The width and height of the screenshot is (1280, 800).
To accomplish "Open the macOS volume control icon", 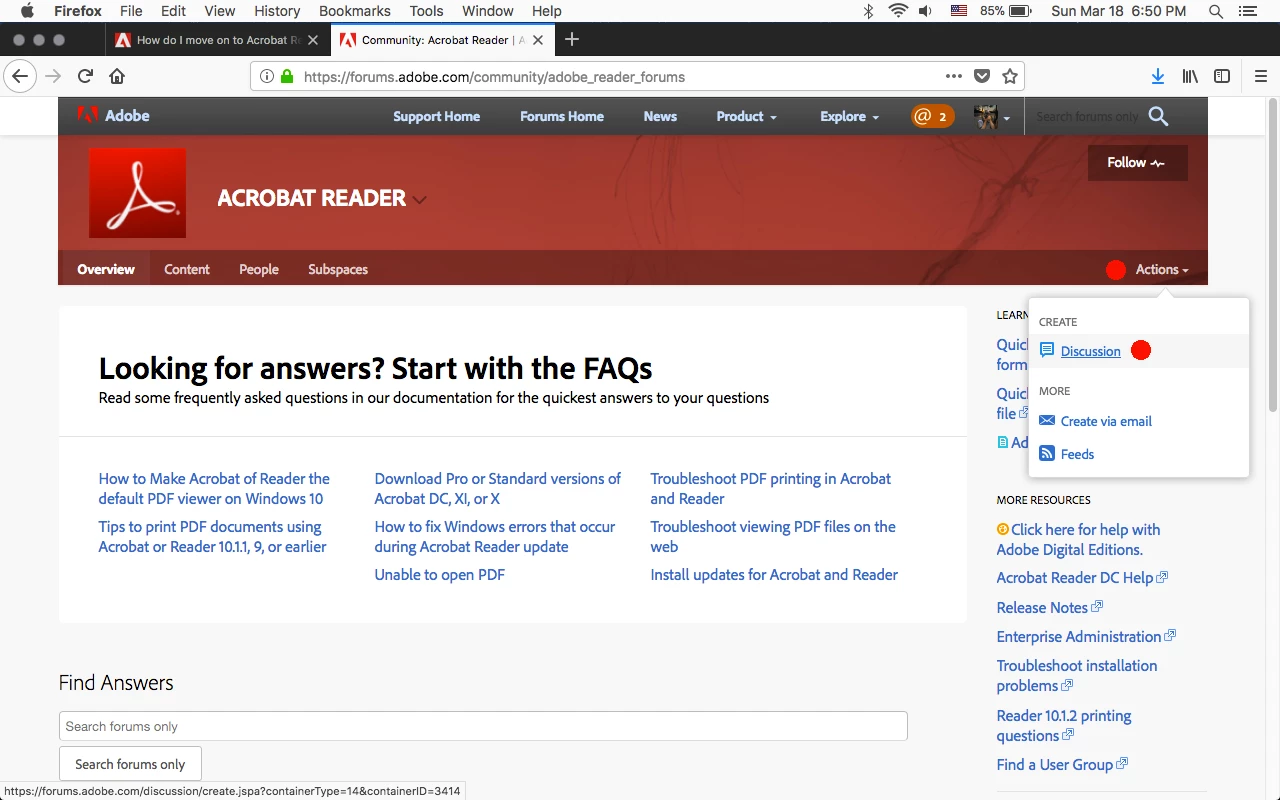I will [926, 11].
